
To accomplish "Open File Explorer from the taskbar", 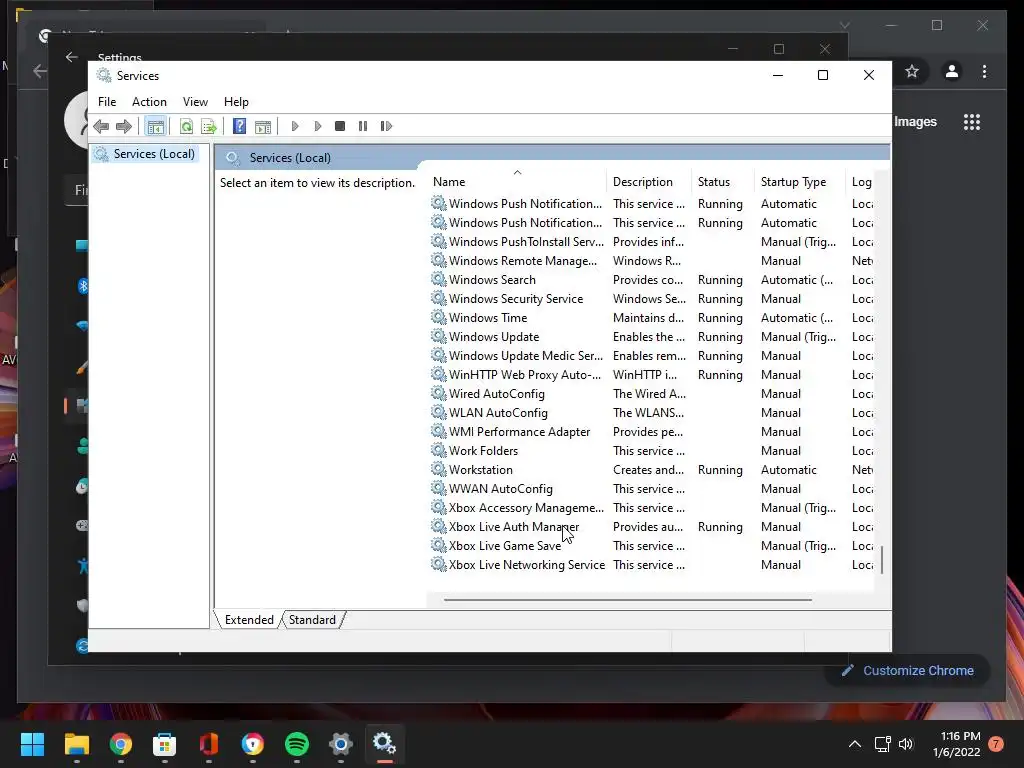I will (x=76, y=744).
